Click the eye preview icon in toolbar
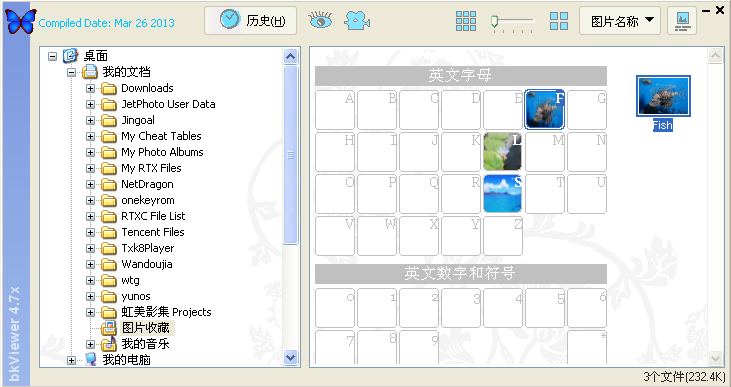The image size is (731, 387). point(320,21)
